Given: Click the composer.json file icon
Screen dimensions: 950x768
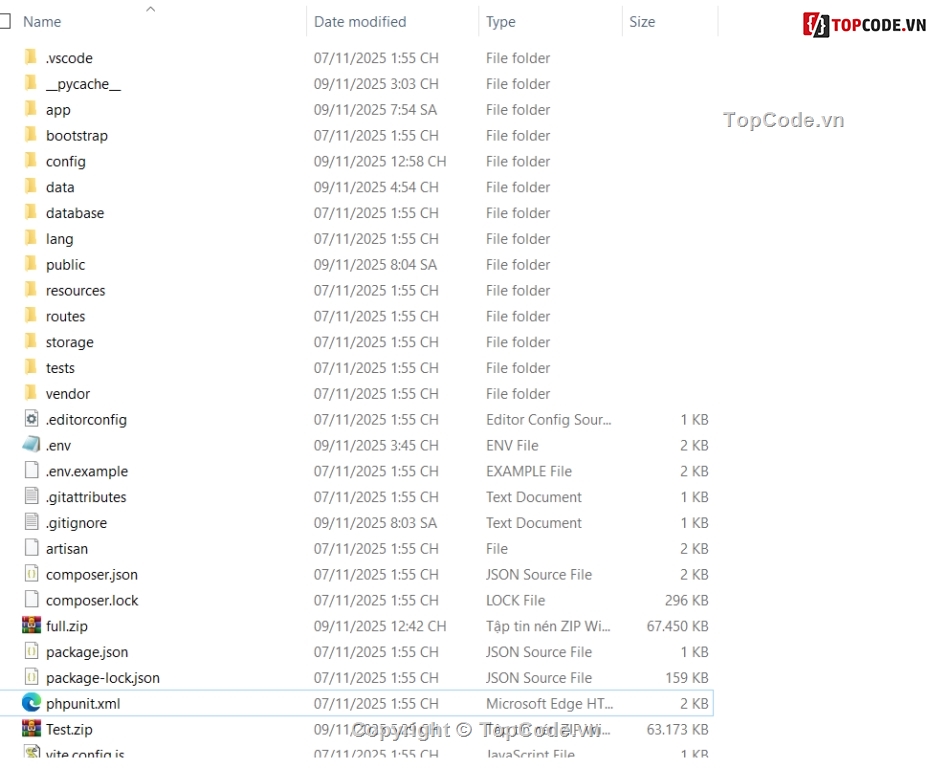Looking at the screenshot, I should pyautogui.click(x=31, y=574).
